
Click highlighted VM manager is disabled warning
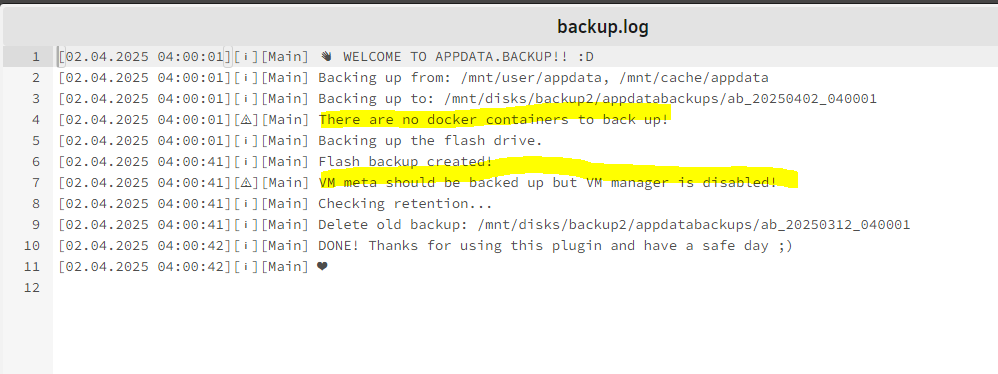547,183
